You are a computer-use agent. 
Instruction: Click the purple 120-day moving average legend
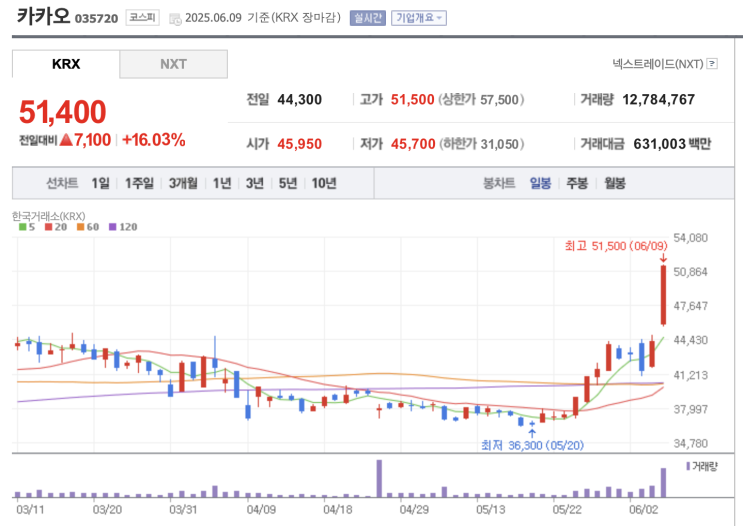[x=123, y=227]
